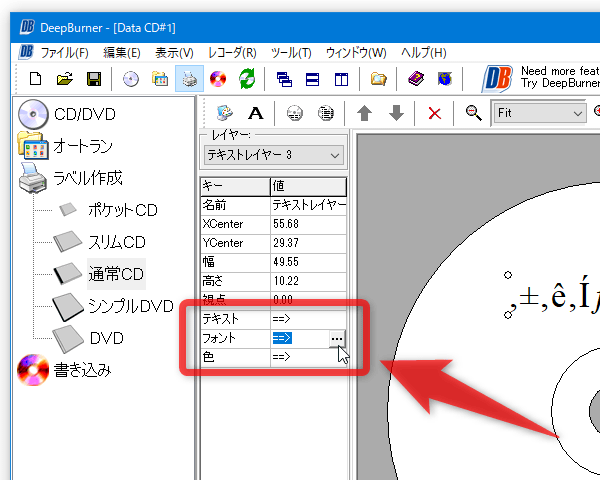Open the ヘルプ(H) menu
The image size is (600, 480).
click(x=424, y=53)
